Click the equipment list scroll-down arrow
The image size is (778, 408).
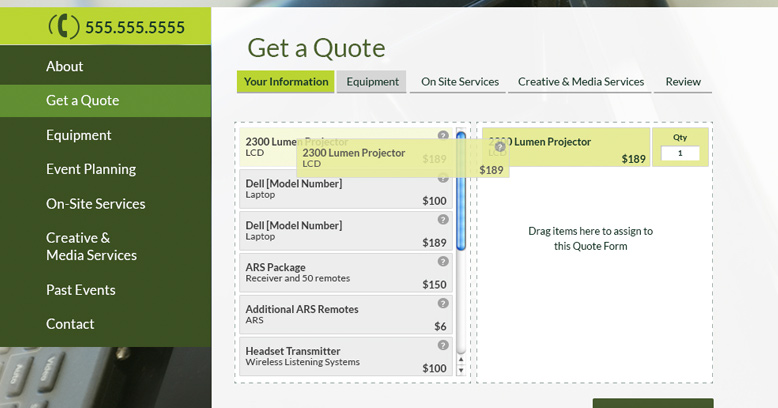pyautogui.click(x=461, y=370)
